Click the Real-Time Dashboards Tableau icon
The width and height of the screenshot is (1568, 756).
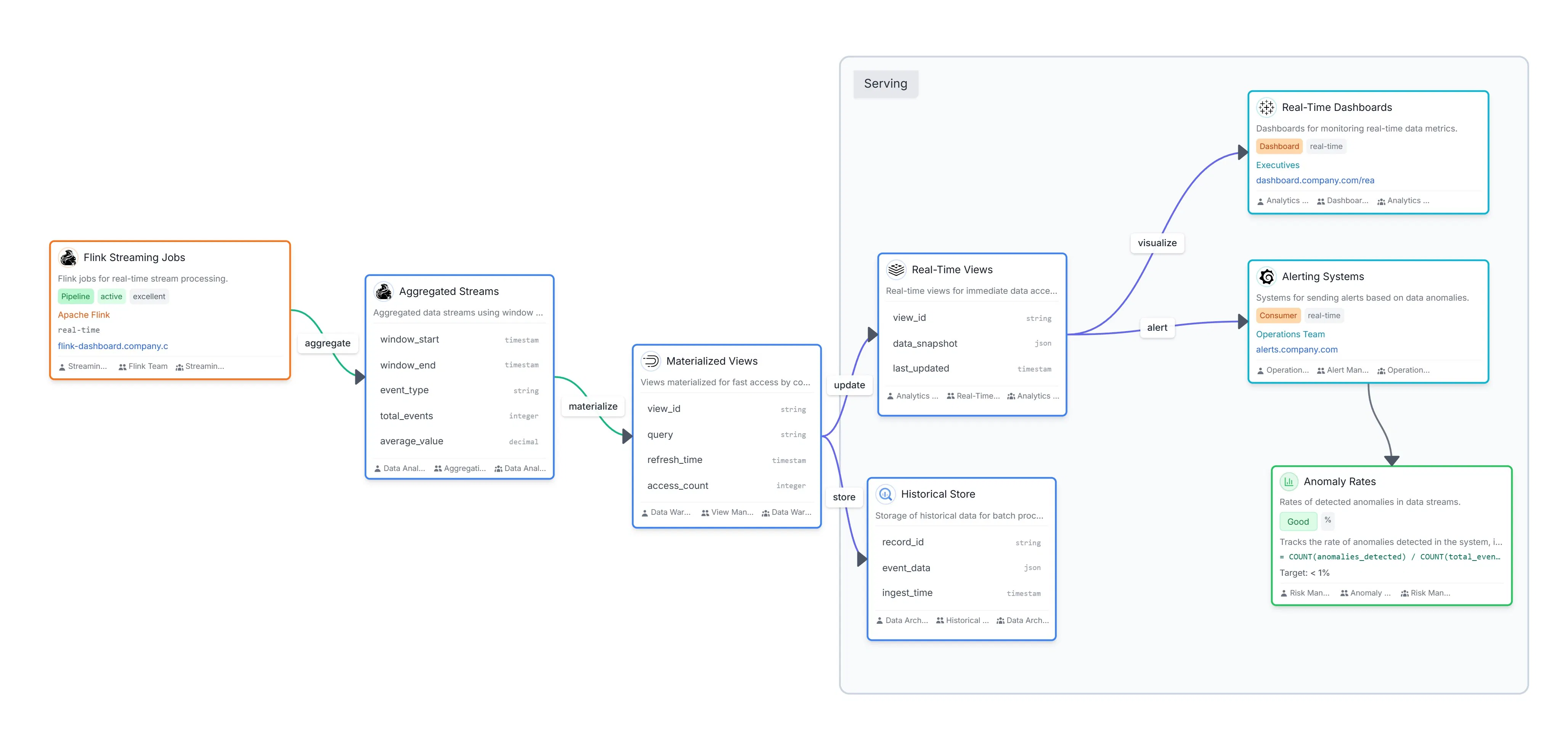tap(1267, 107)
